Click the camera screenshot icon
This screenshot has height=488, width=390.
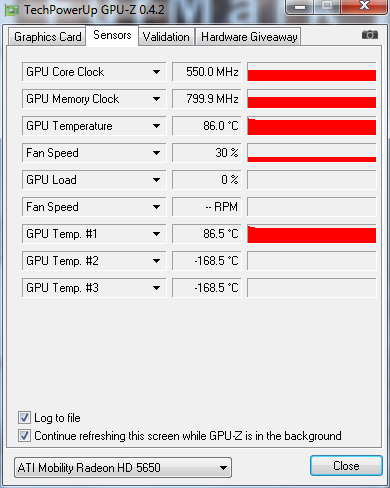[370, 35]
